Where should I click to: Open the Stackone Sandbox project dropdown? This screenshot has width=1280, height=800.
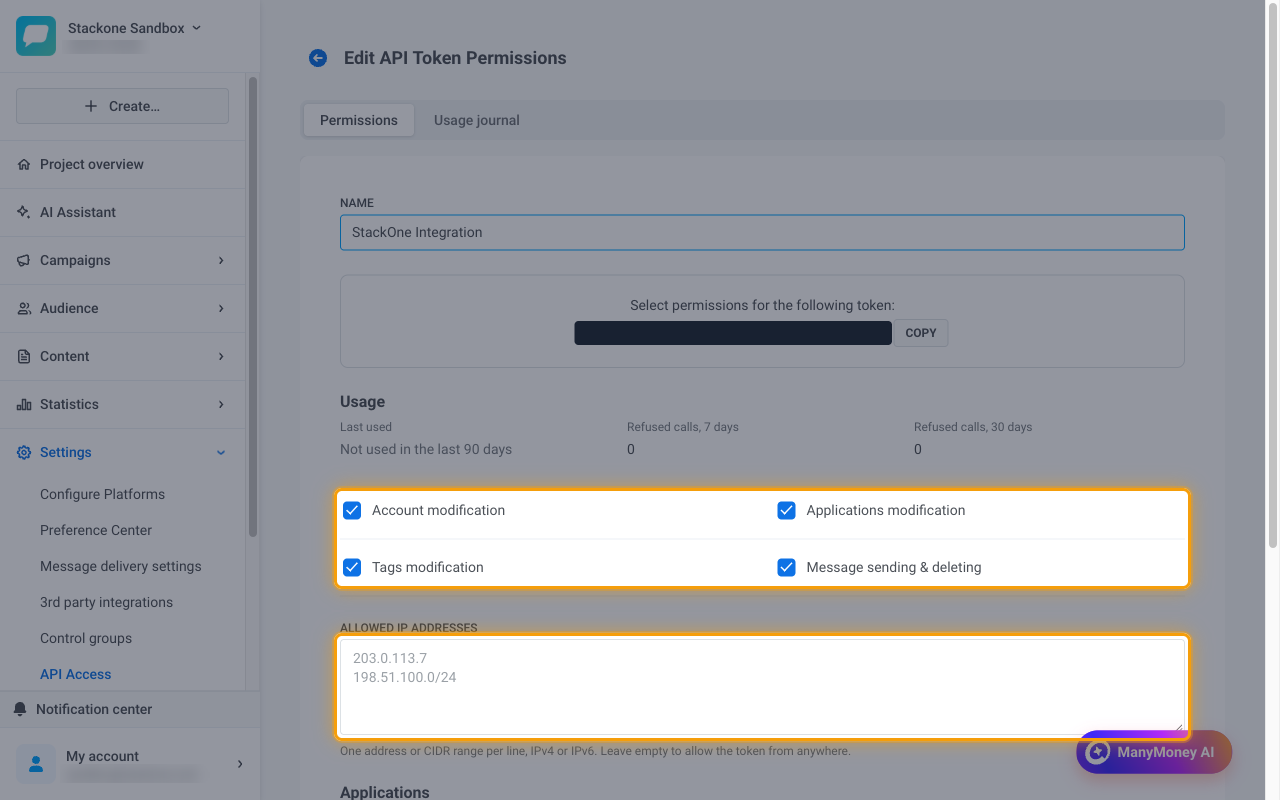(134, 28)
